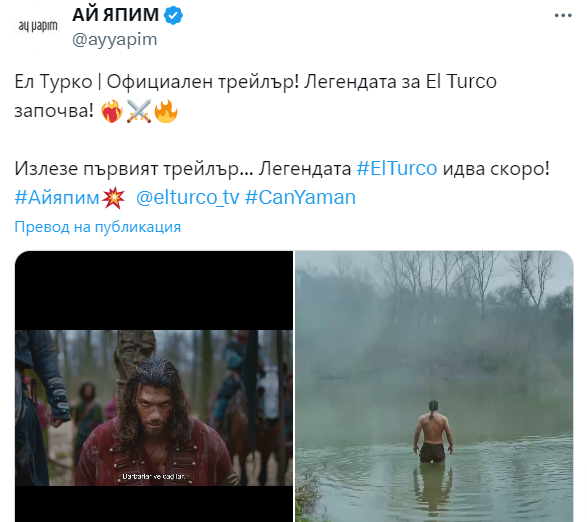Screen dimensions: 587x522
Task: Open the #Айяпим hashtag
Action: [x=57, y=197]
